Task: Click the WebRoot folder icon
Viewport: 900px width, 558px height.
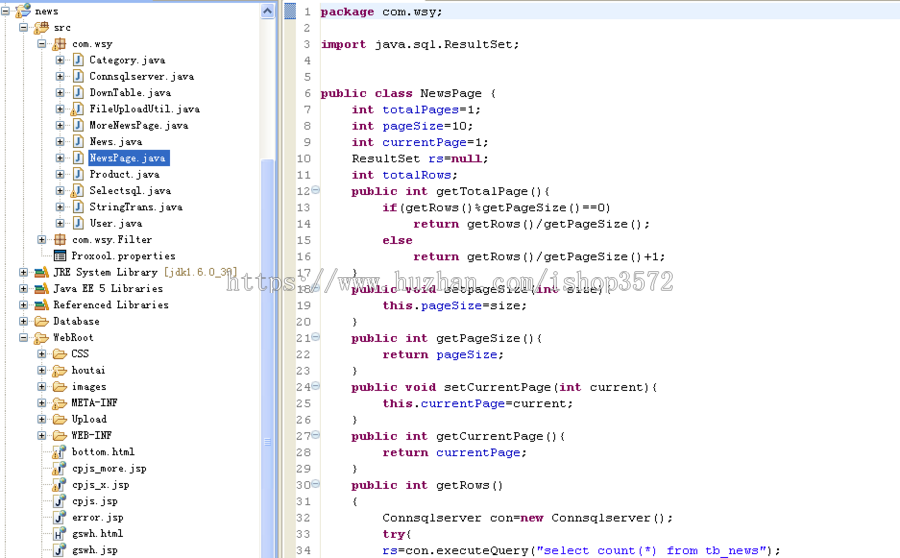Action: pyautogui.click(x=41, y=338)
